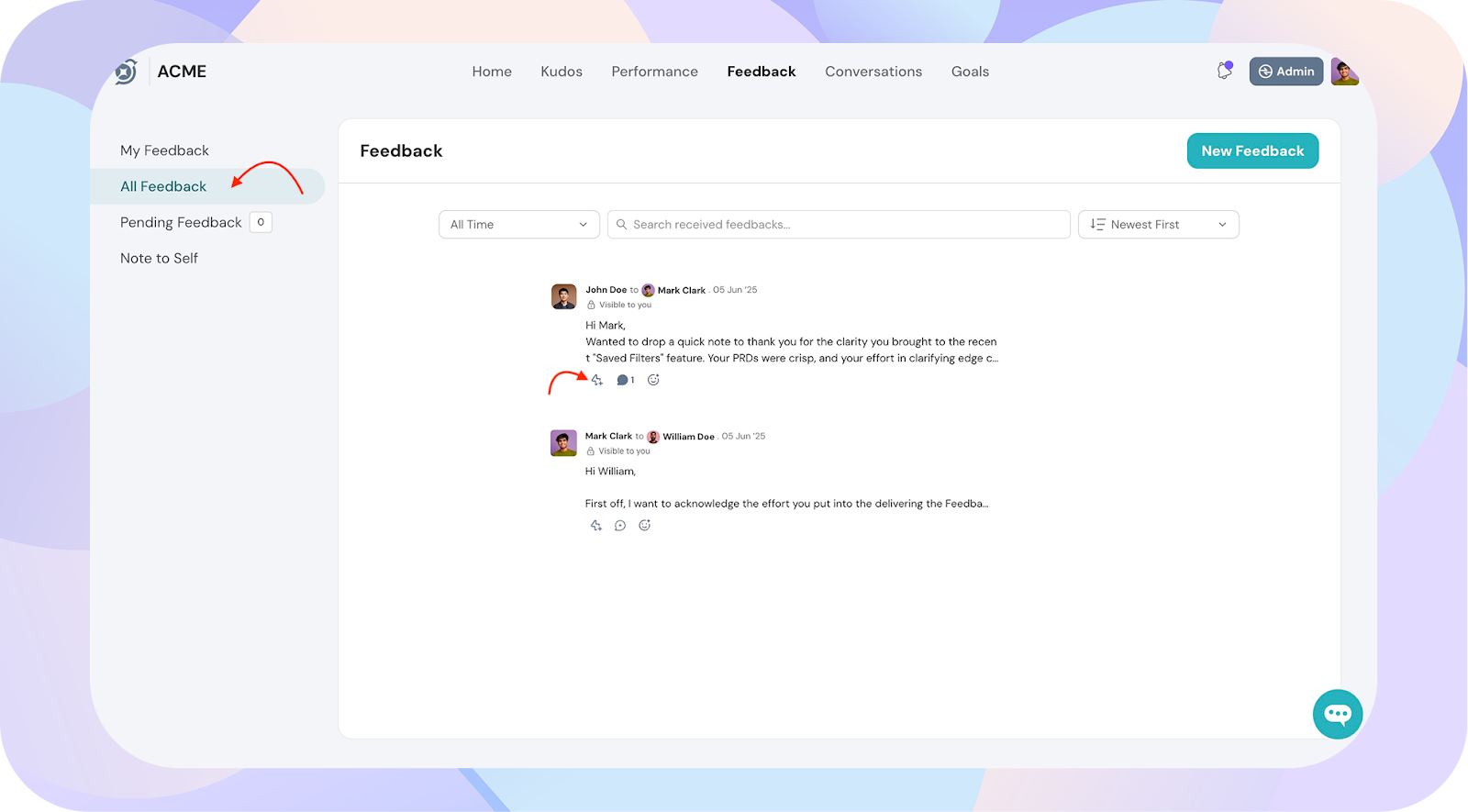Select All Feedback in sidebar

coord(207,186)
